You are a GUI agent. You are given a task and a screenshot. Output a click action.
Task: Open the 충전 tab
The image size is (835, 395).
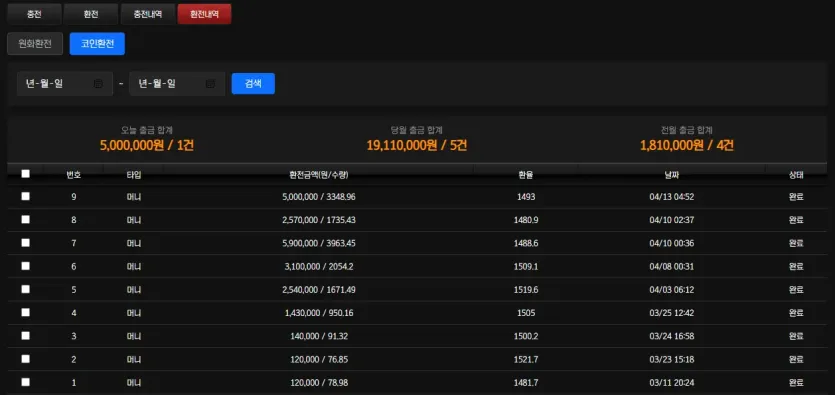34,14
